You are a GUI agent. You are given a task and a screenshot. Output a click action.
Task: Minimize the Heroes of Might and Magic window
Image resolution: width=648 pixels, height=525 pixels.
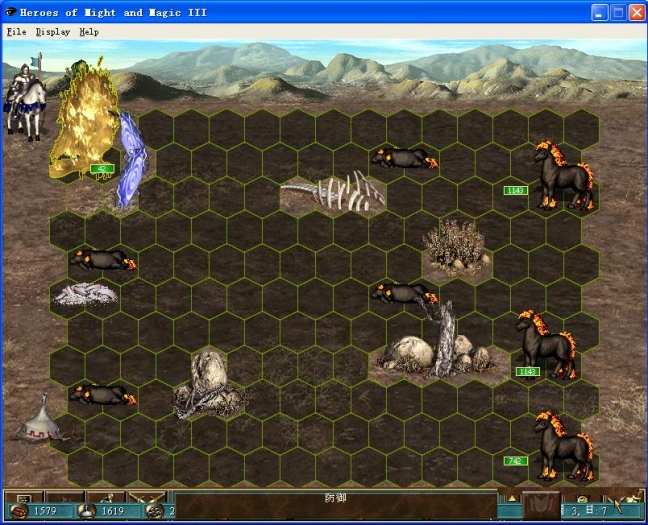[599, 12]
